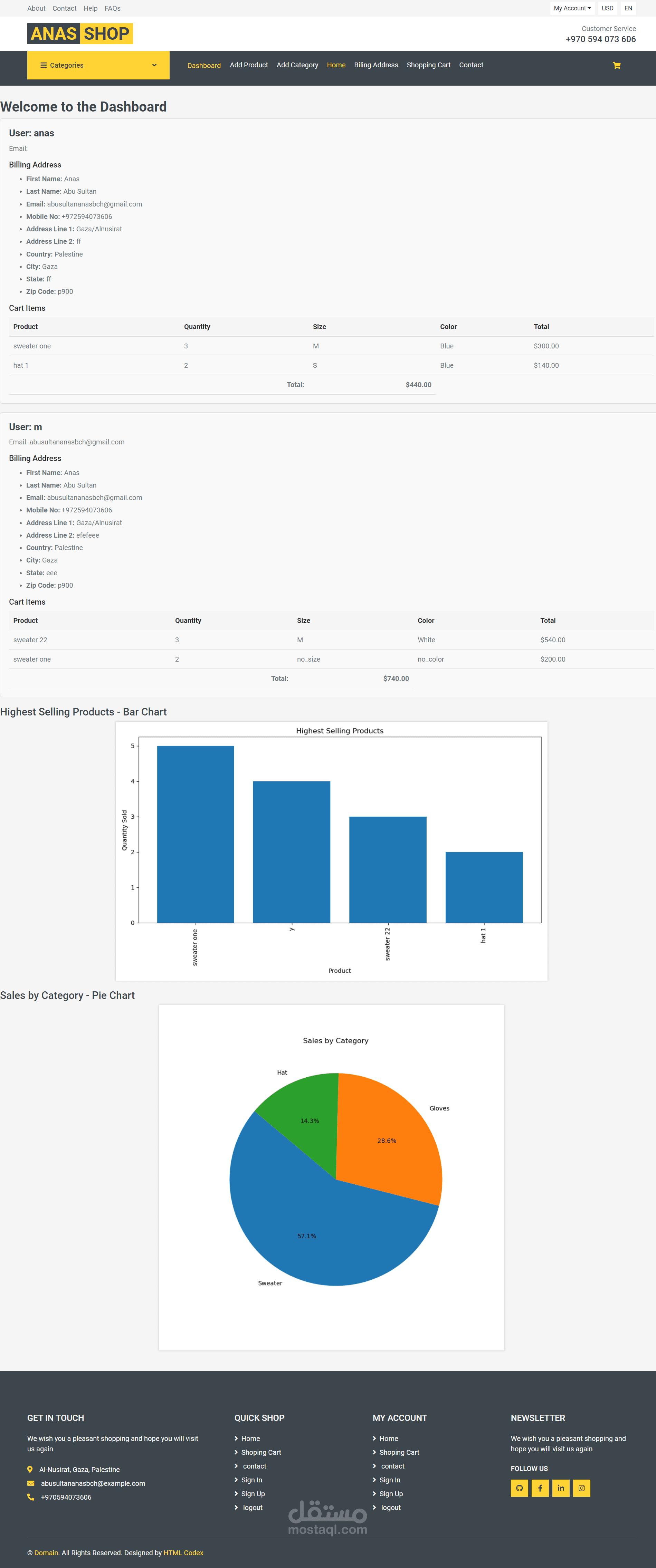This screenshot has width=656, height=1568.
Task: Click the $740.00 cart total for user m
Action: 396,679
